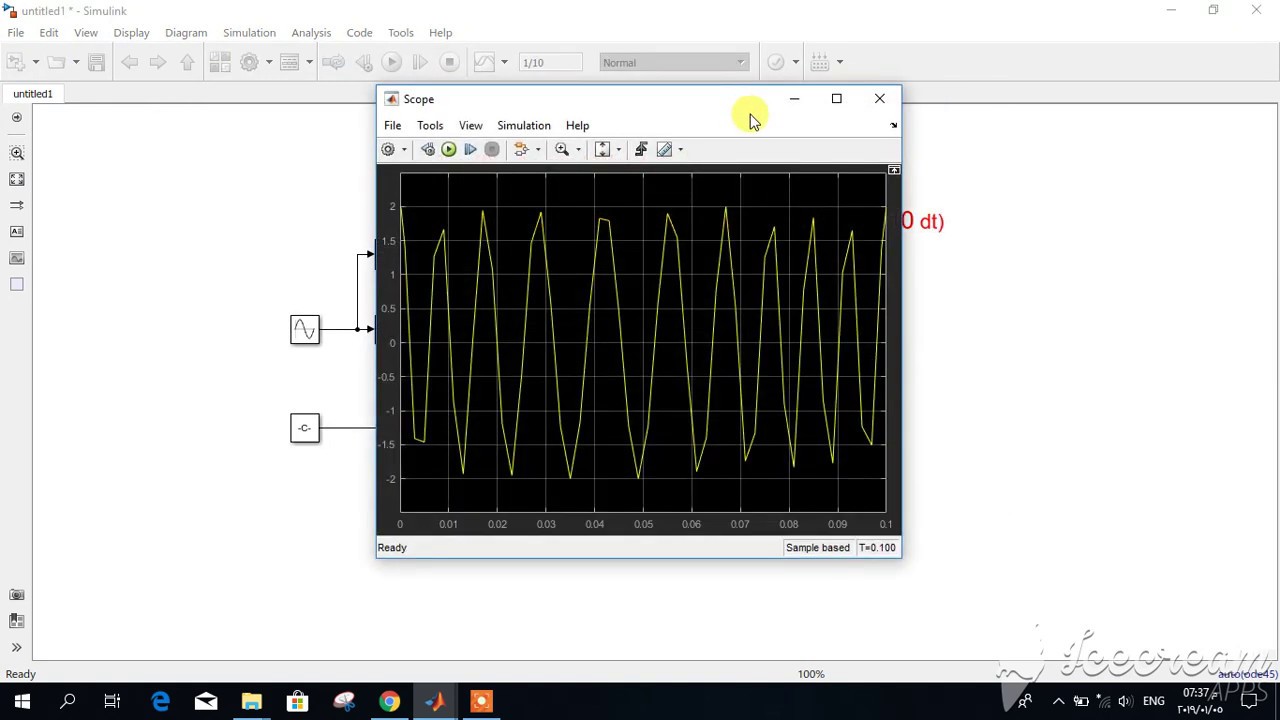Expand dropdown beside Highlight Block icon
1280x720 pixels.
point(538,150)
